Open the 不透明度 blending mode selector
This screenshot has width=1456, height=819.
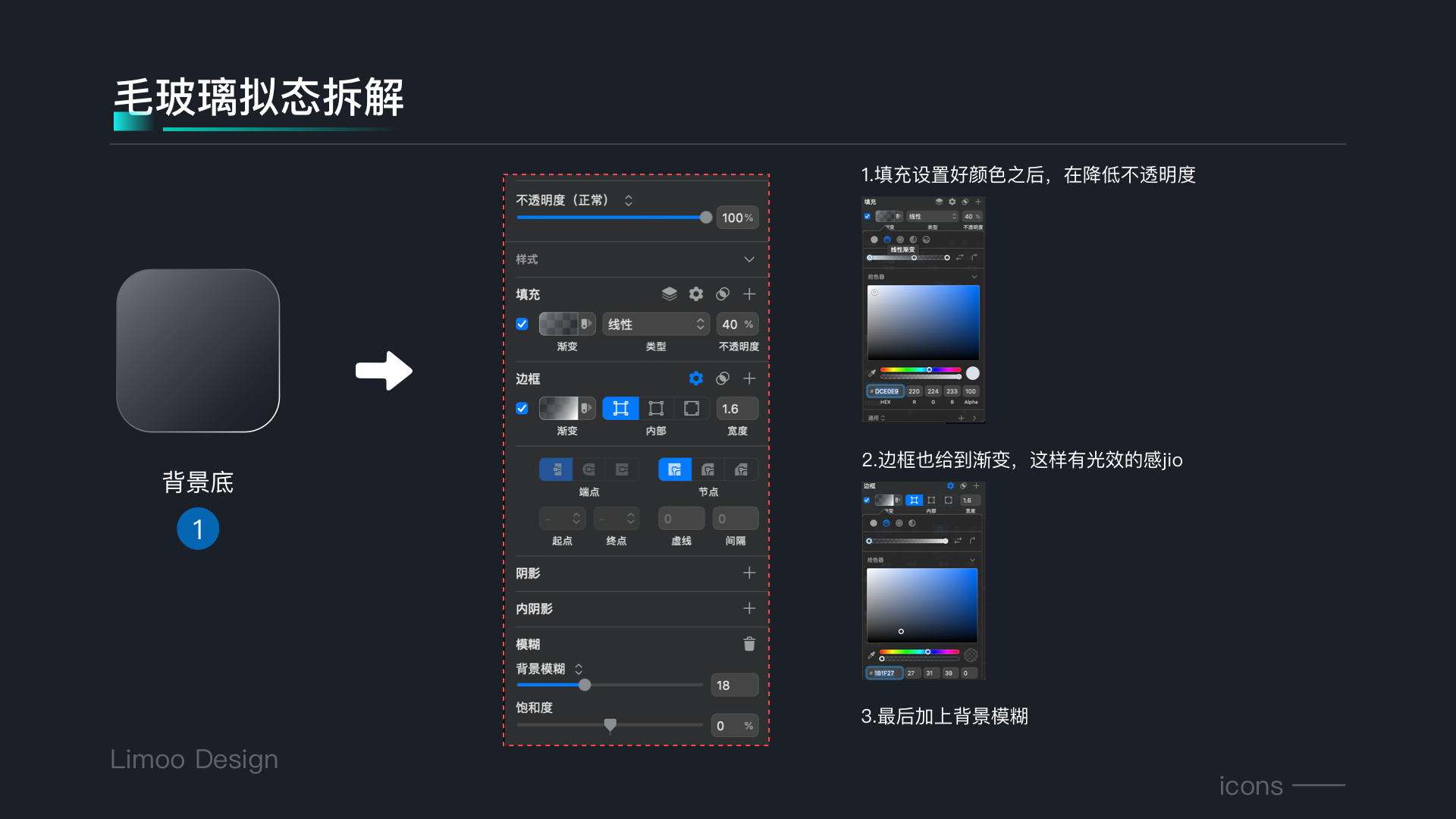click(629, 200)
